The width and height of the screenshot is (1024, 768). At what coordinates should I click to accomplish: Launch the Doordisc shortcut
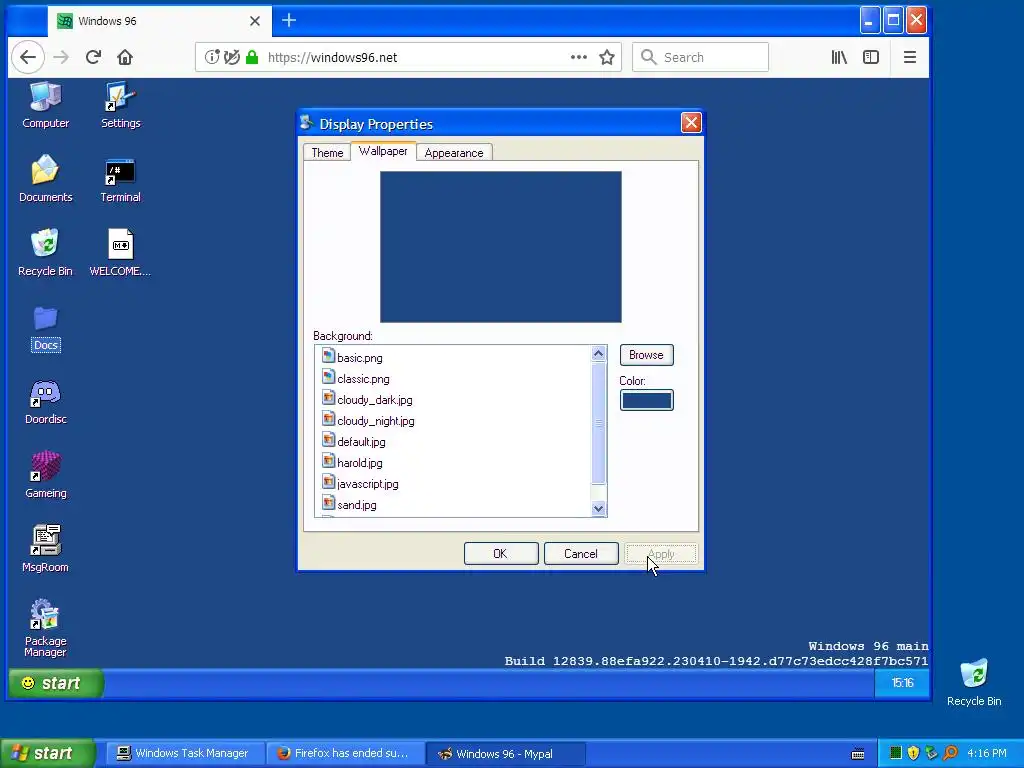(x=45, y=401)
